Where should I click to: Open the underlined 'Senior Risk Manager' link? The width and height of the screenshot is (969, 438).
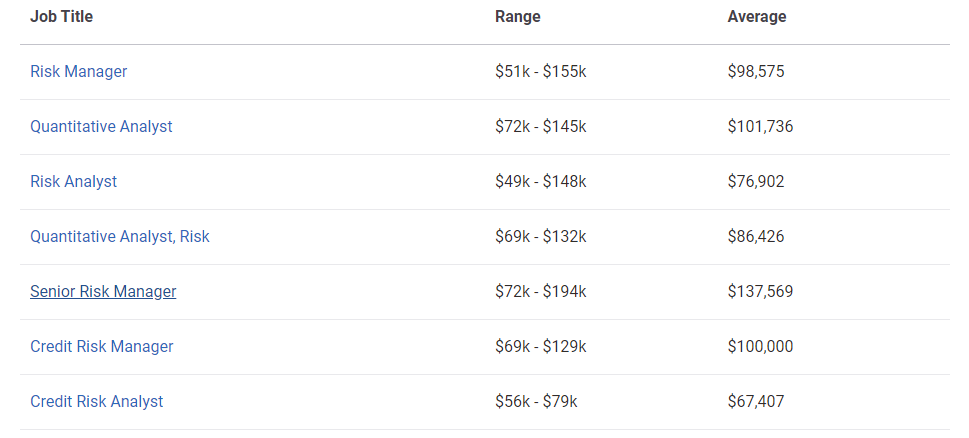103,292
